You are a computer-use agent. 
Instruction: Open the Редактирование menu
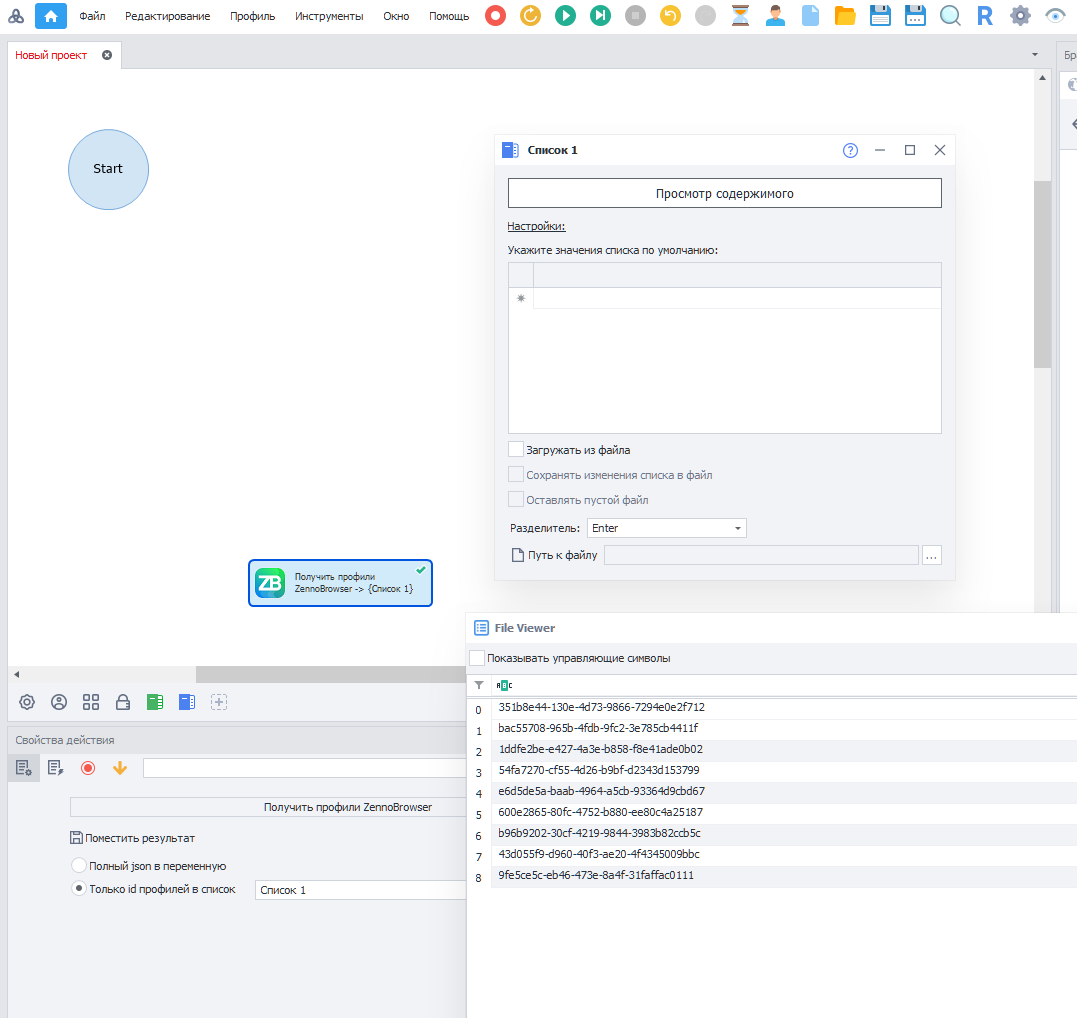(x=168, y=16)
